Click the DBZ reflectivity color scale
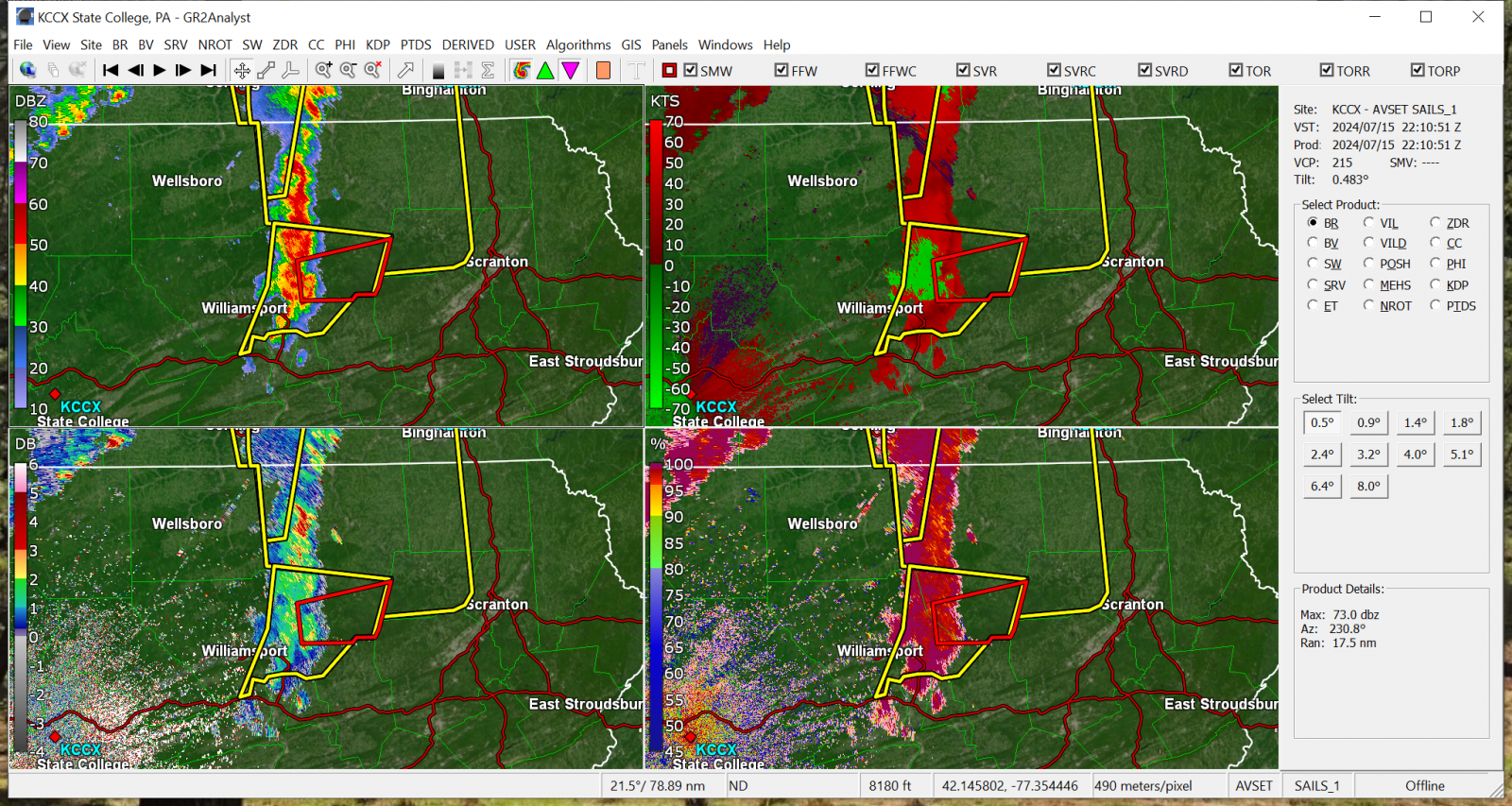Screen dimensions: 1512x806 click(x=21, y=265)
